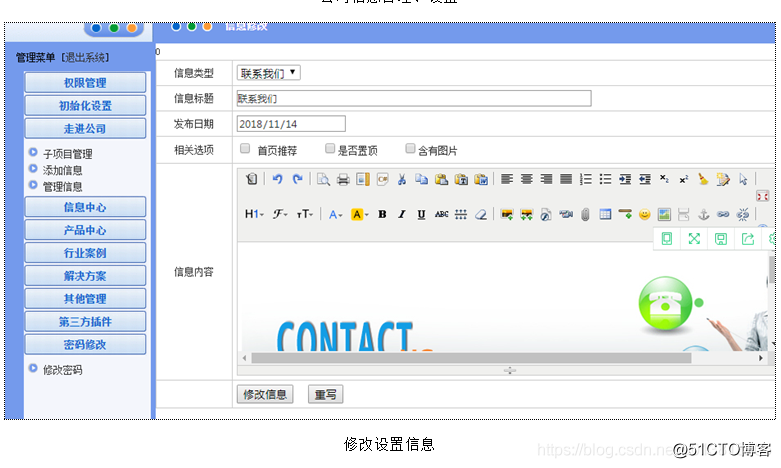Center align text in the editor

pyautogui.click(x=526, y=179)
